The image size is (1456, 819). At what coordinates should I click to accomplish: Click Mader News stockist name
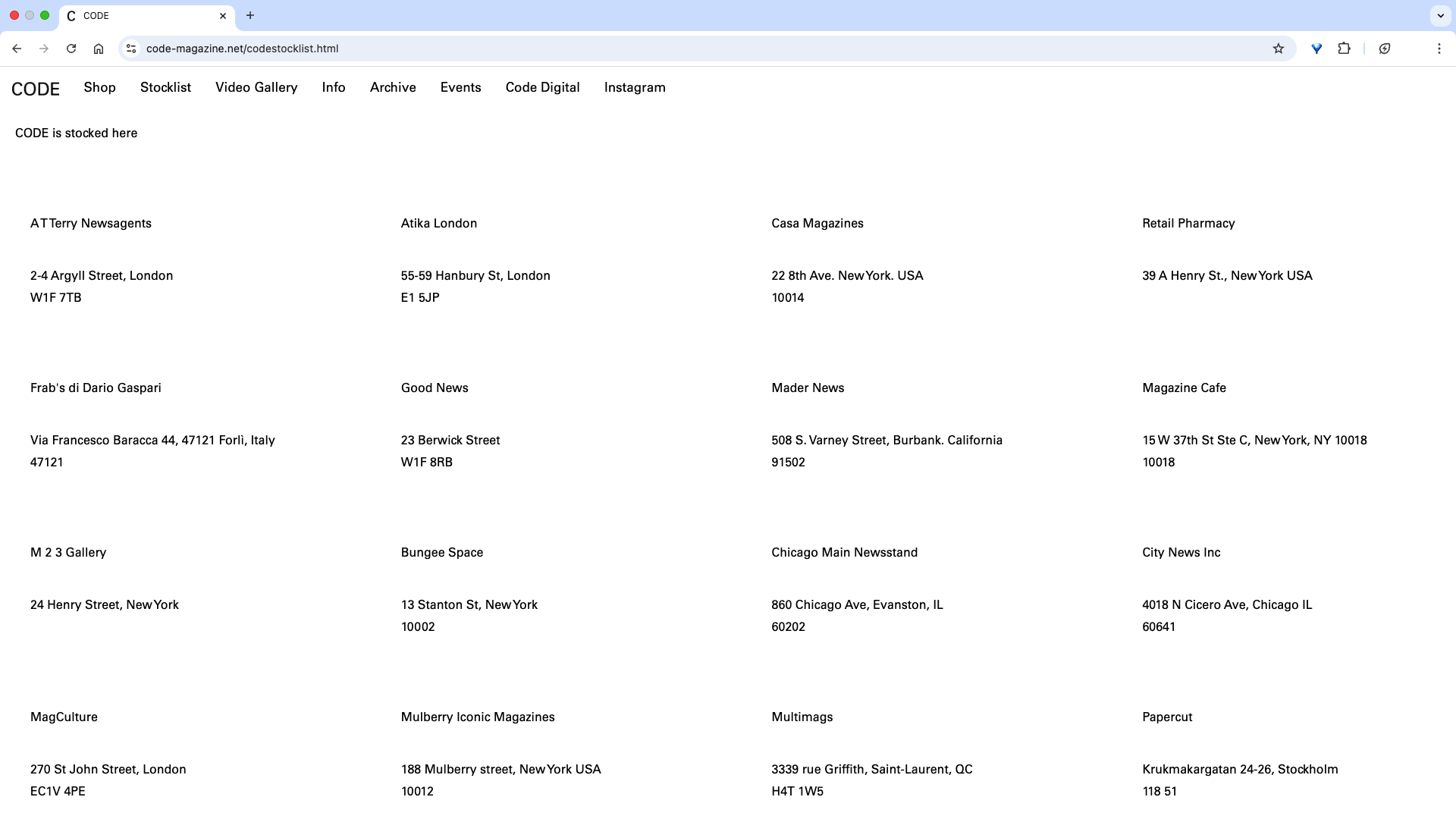pyautogui.click(x=808, y=388)
